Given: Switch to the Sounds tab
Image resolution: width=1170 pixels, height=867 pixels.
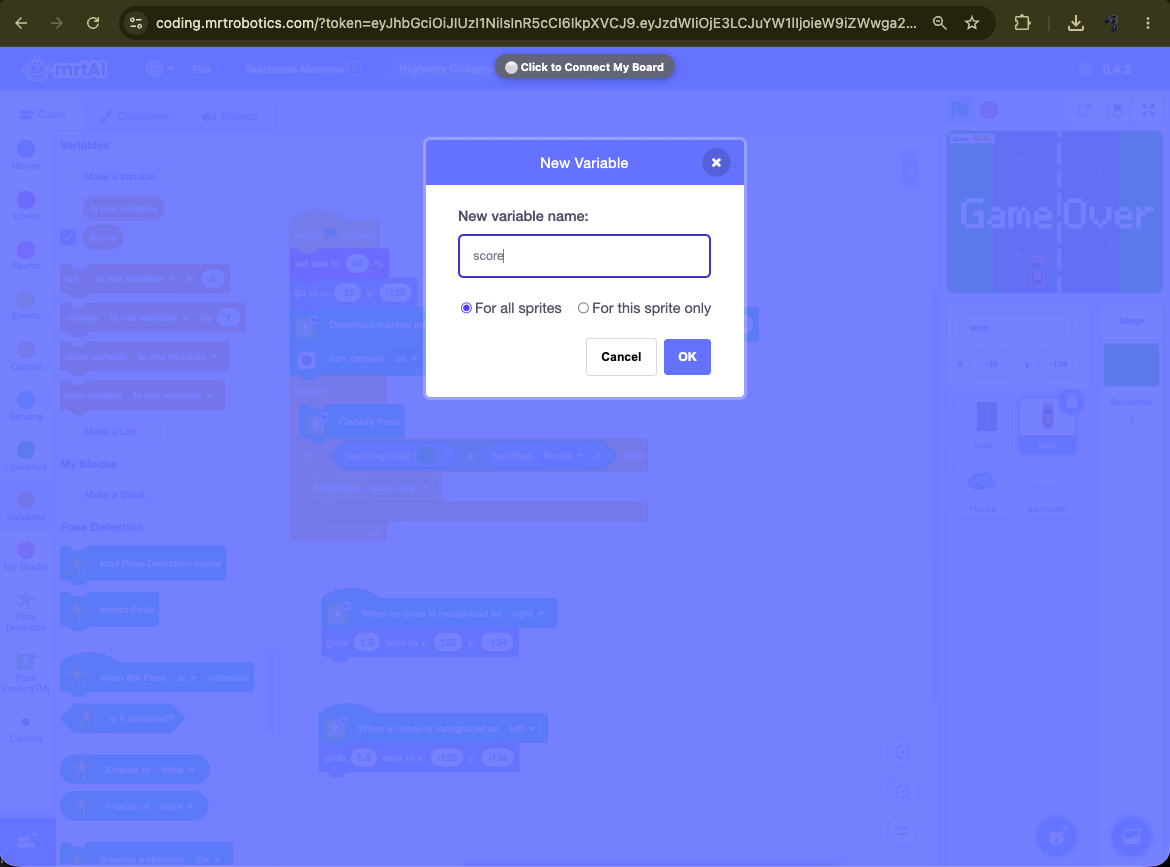Looking at the screenshot, I should point(230,116).
